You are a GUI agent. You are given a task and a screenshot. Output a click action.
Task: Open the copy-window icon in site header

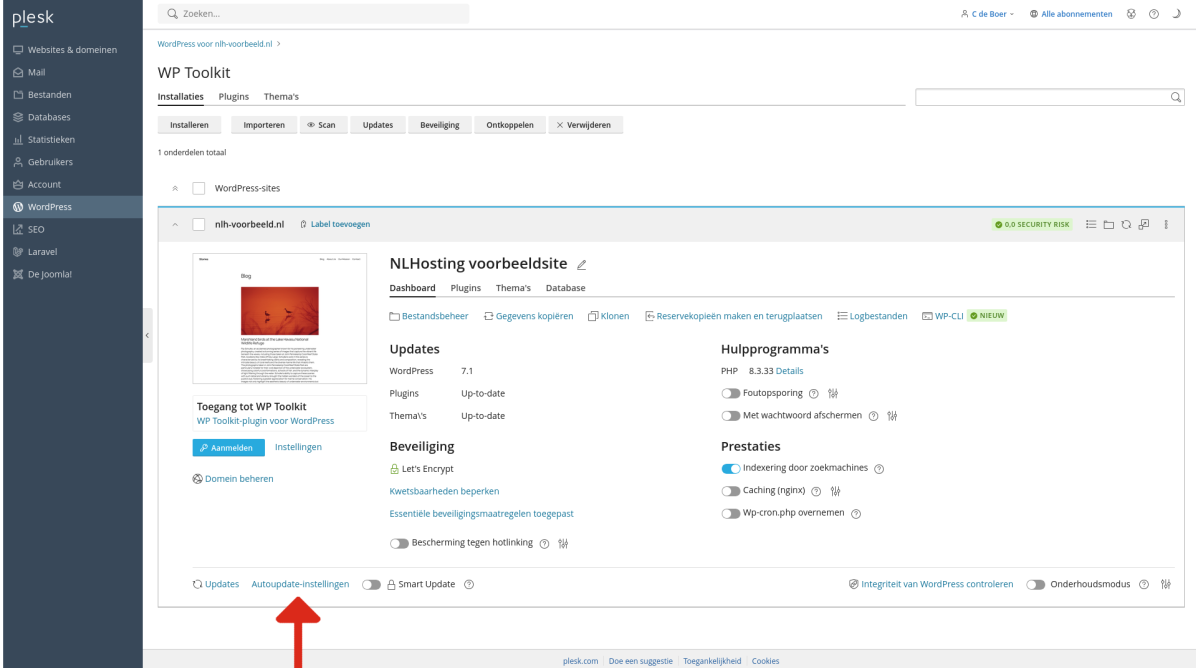point(1143,224)
